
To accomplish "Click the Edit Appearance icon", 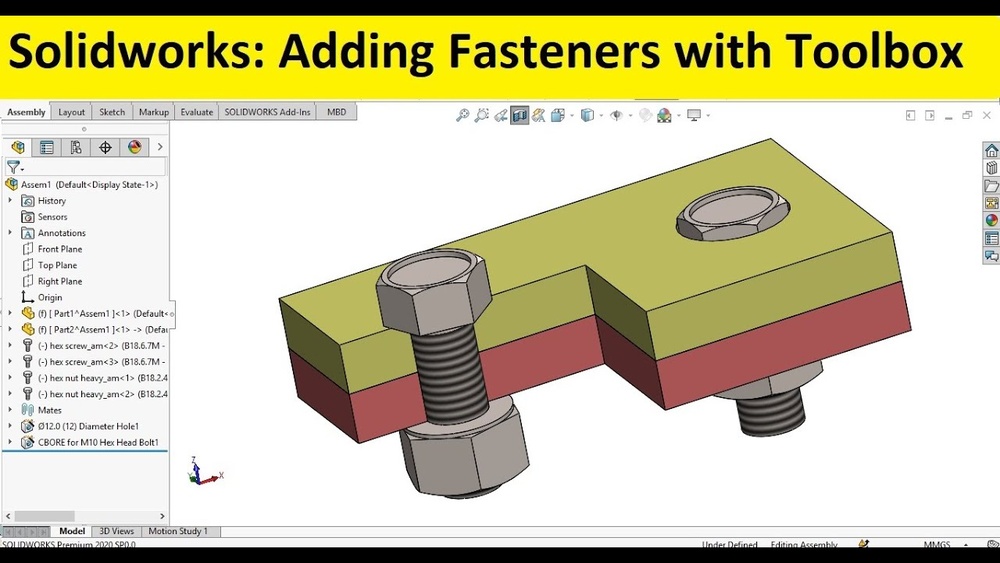I will [645, 115].
